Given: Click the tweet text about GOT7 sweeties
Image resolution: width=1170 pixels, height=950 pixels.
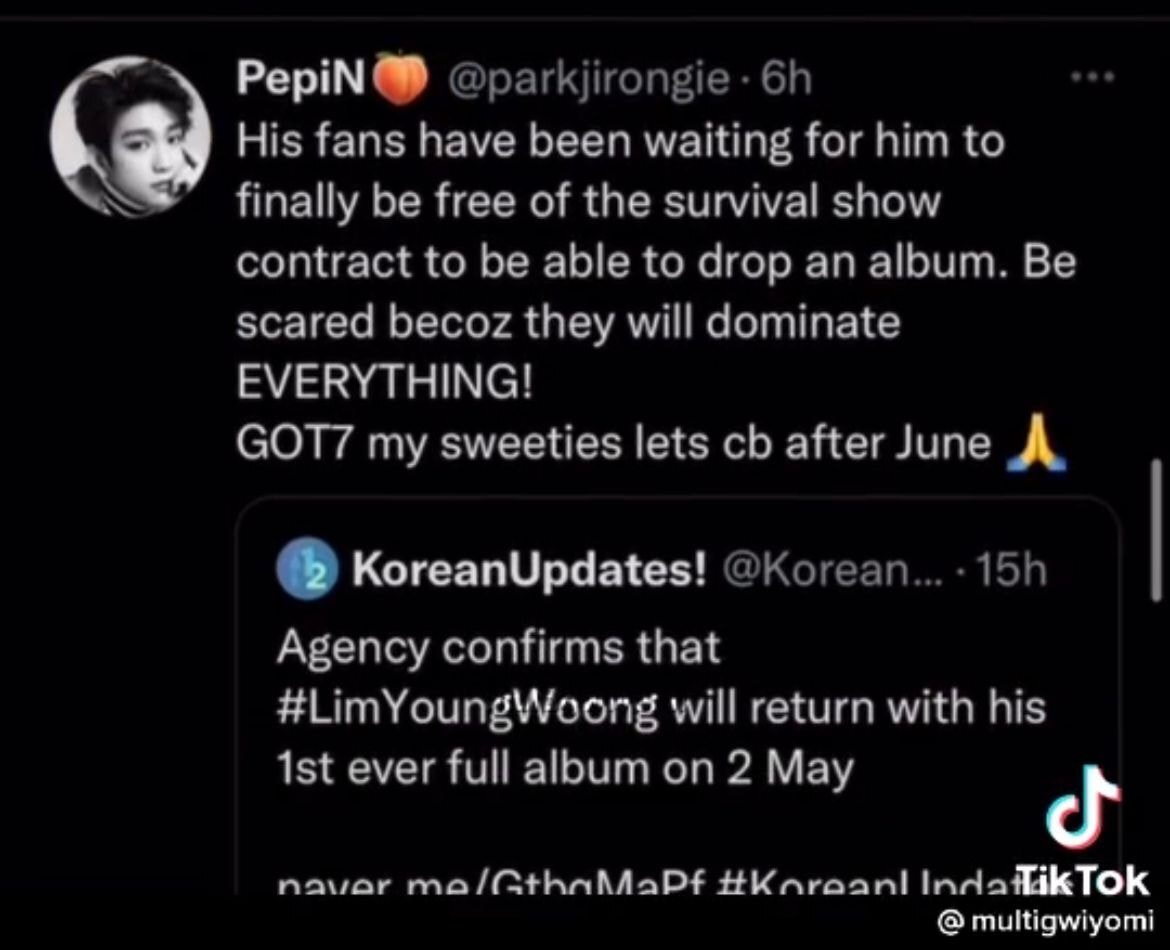Looking at the screenshot, I should (x=613, y=444).
